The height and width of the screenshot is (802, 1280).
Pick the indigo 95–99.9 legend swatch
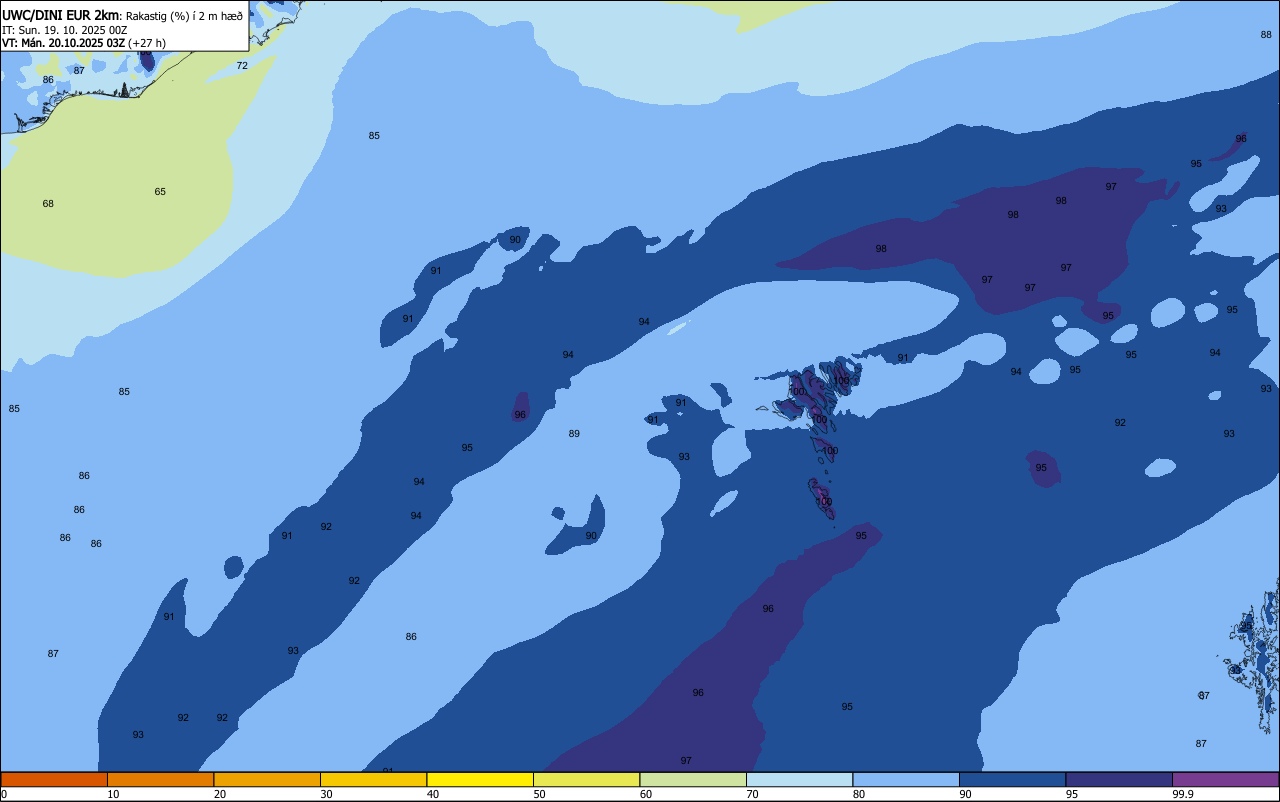1119,779
